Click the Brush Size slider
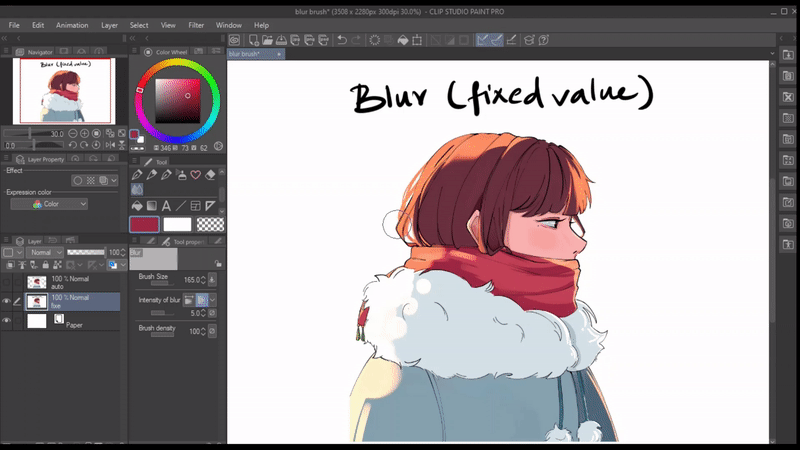800x450 pixels. pos(160,284)
